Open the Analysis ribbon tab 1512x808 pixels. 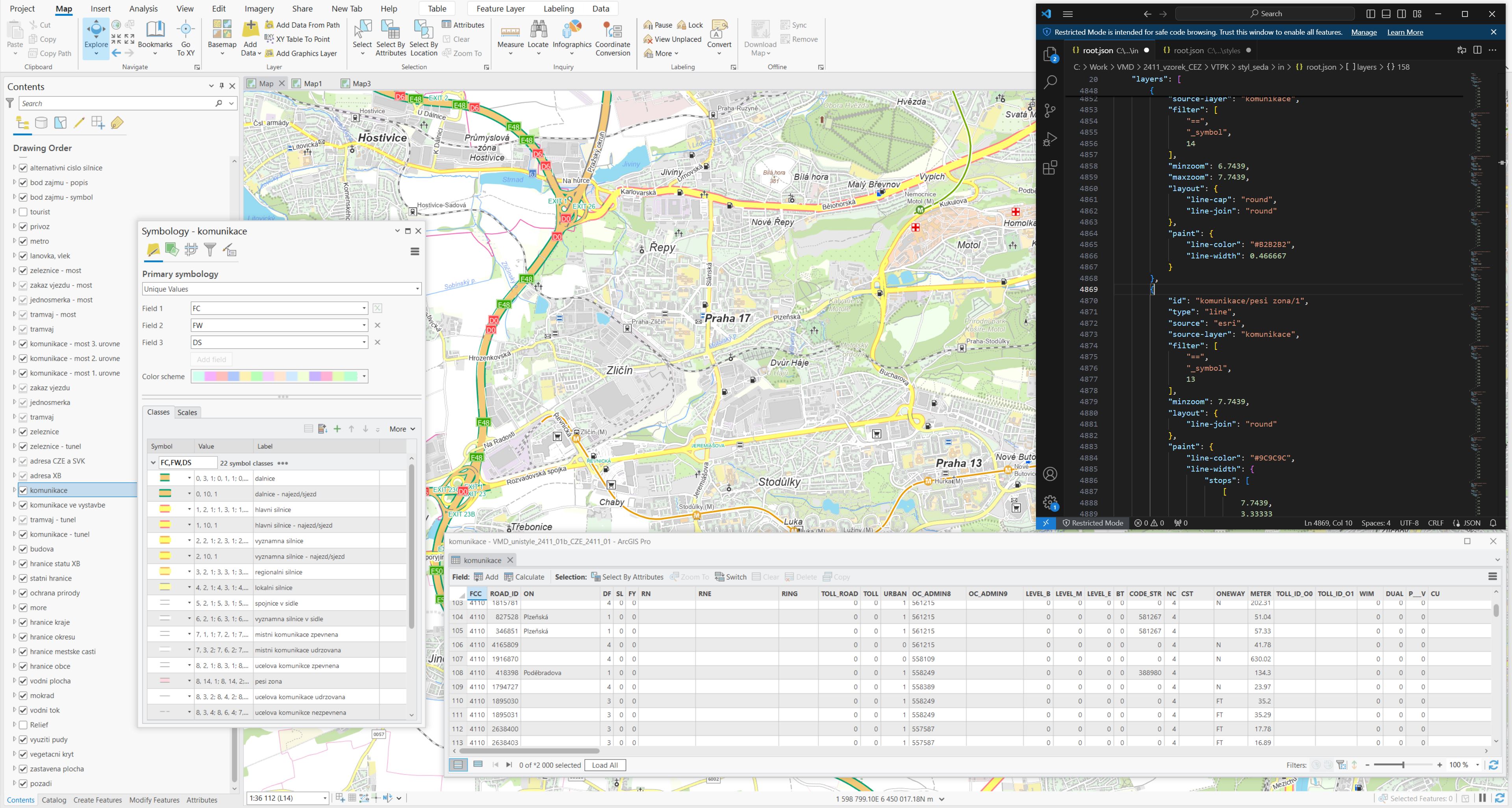point(143,9)
